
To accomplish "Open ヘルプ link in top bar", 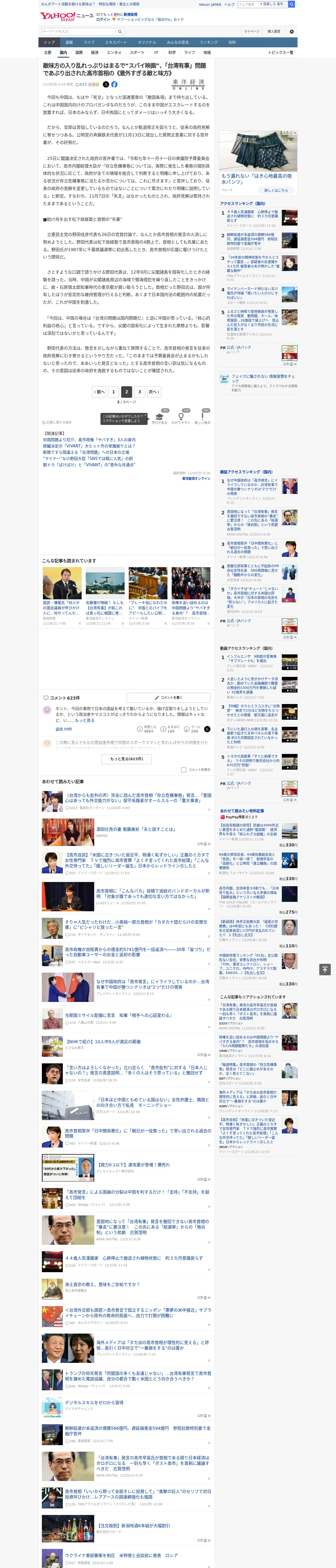I will click(229, 4).
